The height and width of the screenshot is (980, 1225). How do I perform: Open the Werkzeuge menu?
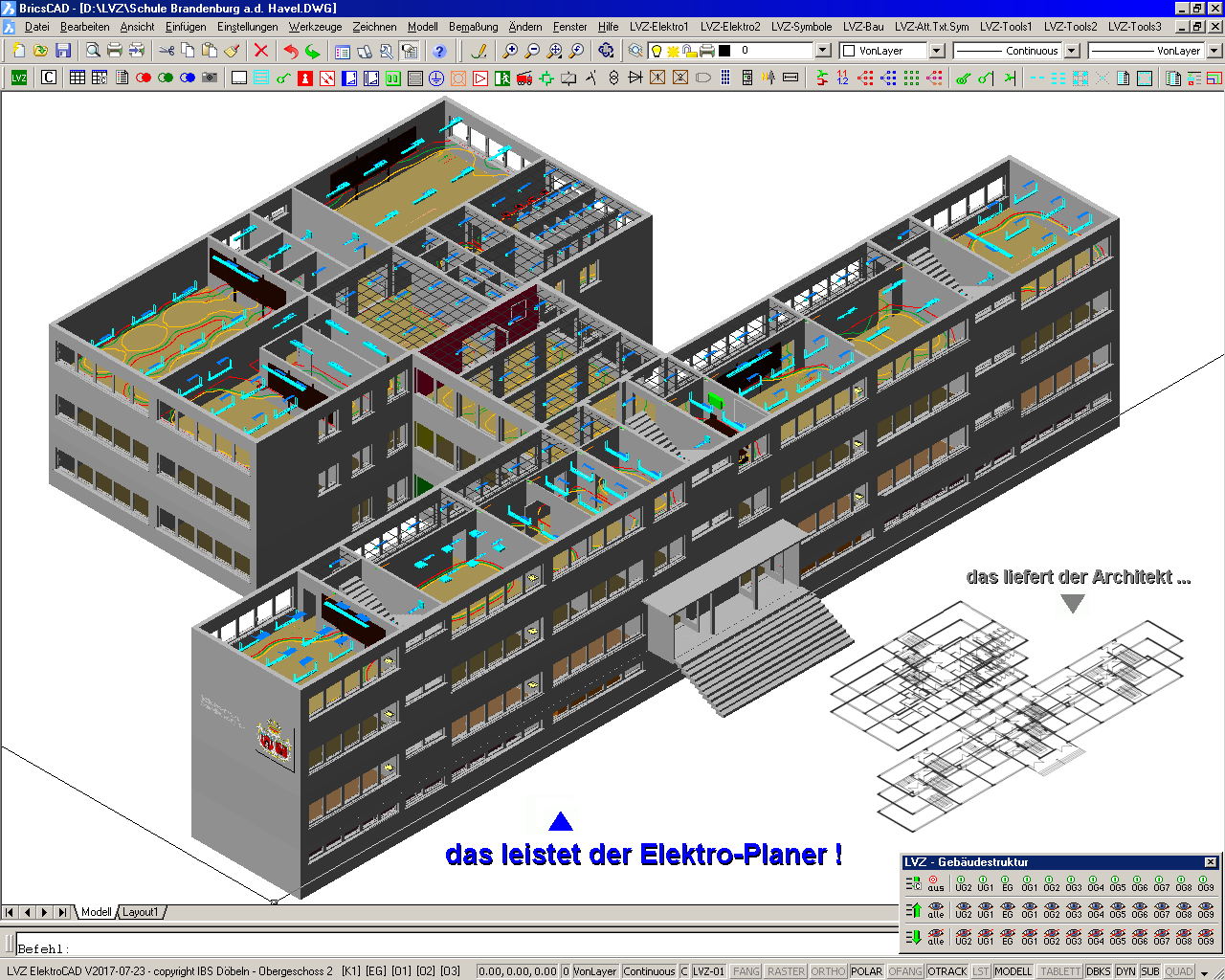(315, 27)
